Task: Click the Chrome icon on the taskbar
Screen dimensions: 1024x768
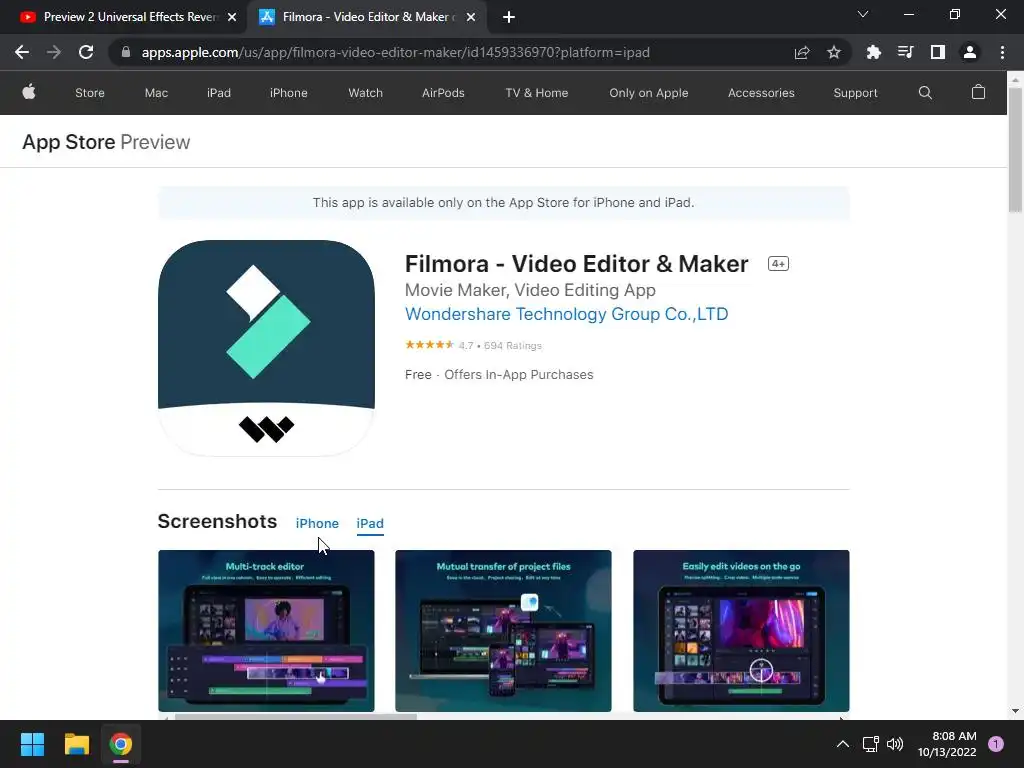Action: pyautogui.click(x=121, y=744)
